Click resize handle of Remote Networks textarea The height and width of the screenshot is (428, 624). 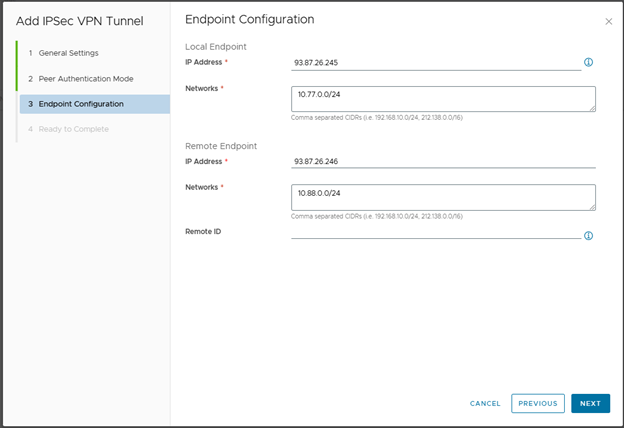pos(592,206)
